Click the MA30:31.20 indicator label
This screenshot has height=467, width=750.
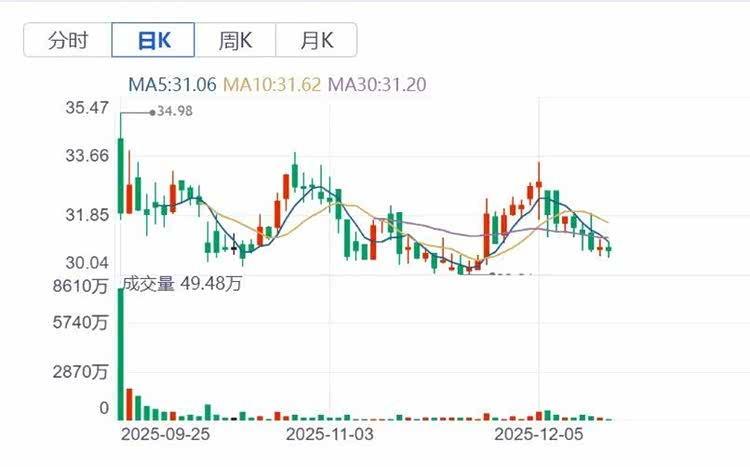tap(377, 85)
